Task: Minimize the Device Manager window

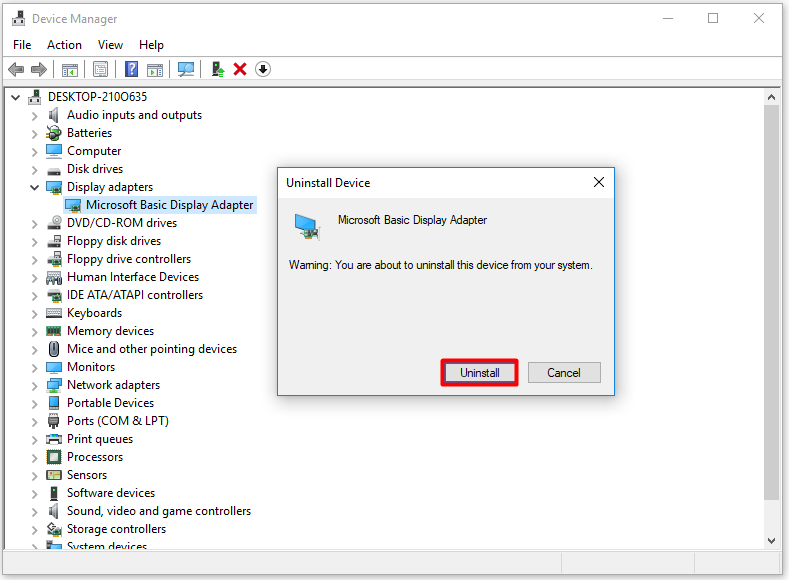Action: (x=668, y=19)
